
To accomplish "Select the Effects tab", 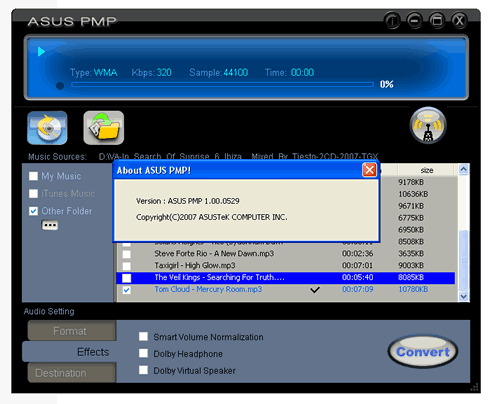I will [69, 352].
